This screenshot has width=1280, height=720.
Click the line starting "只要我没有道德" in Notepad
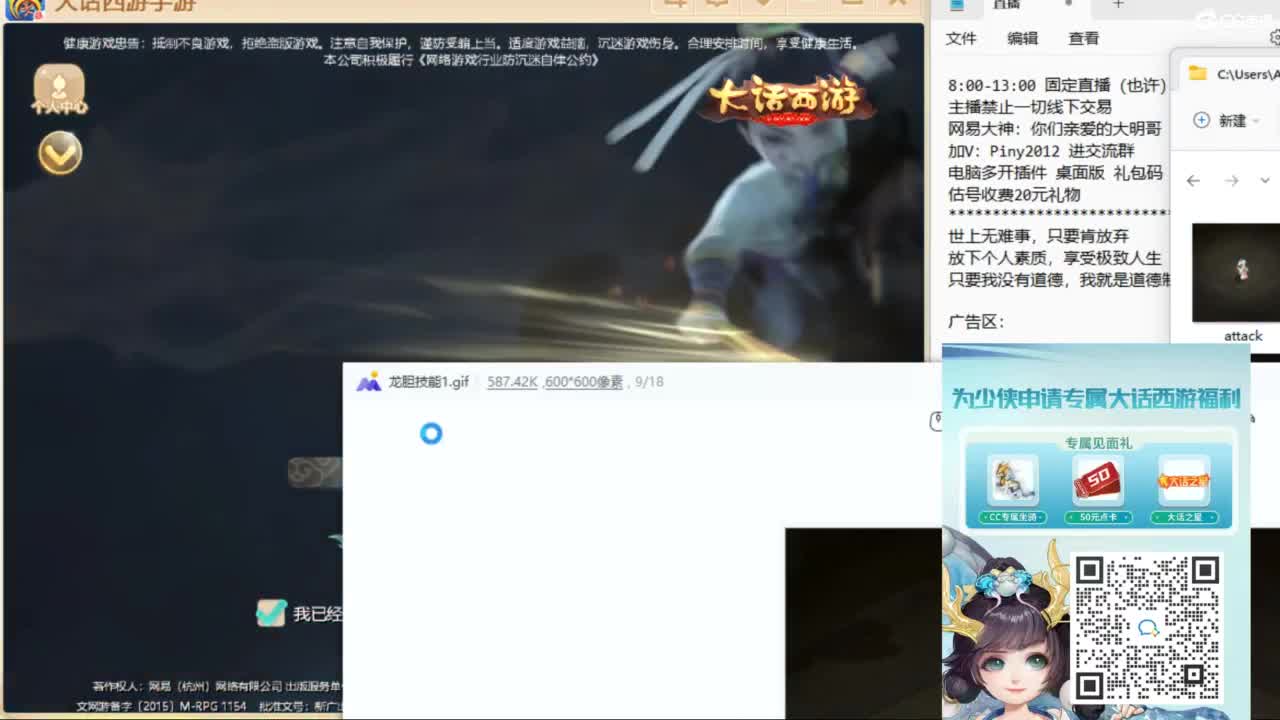point(1059,281)
